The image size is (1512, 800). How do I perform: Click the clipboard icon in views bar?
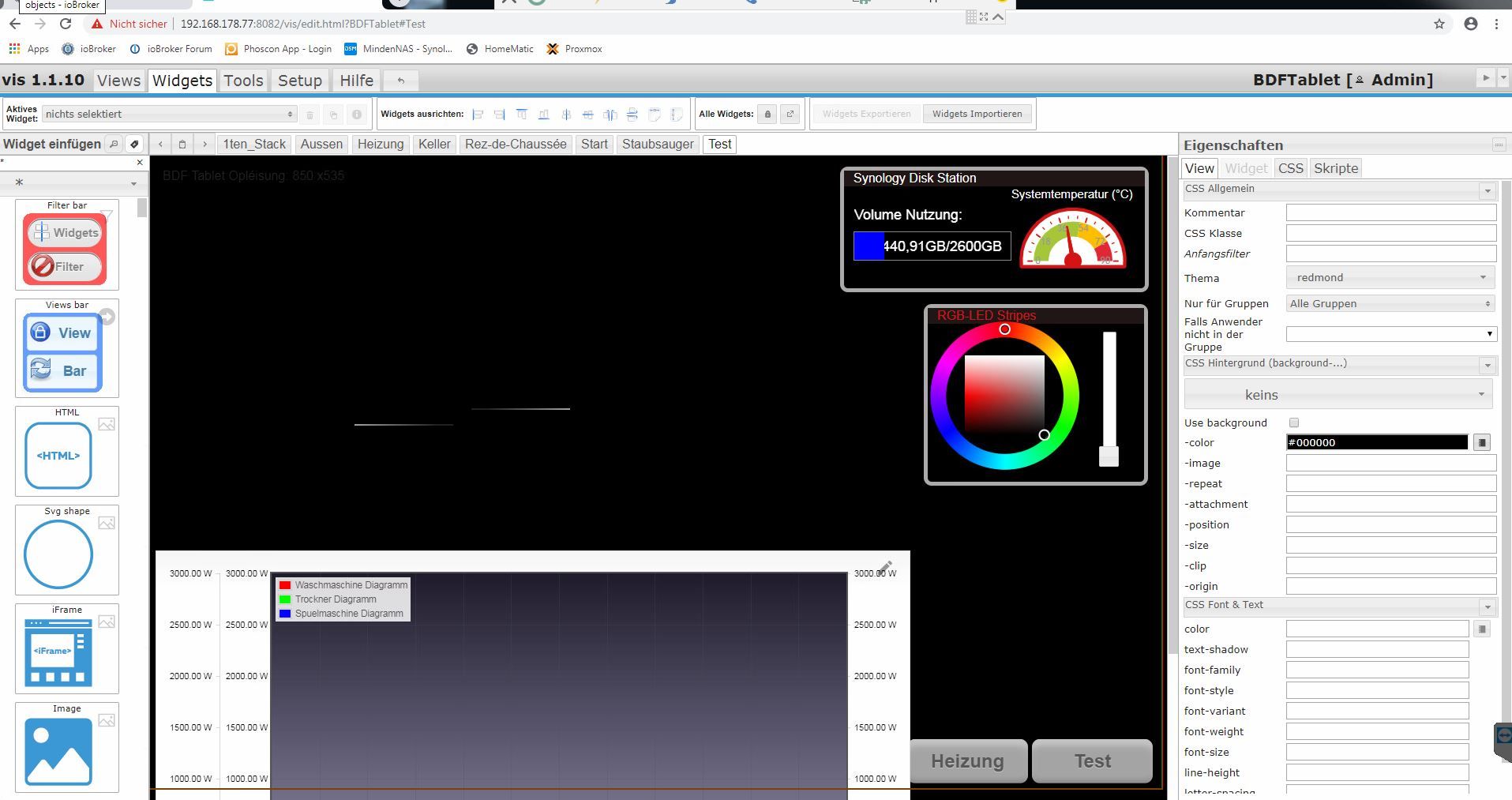pos(182,145)
